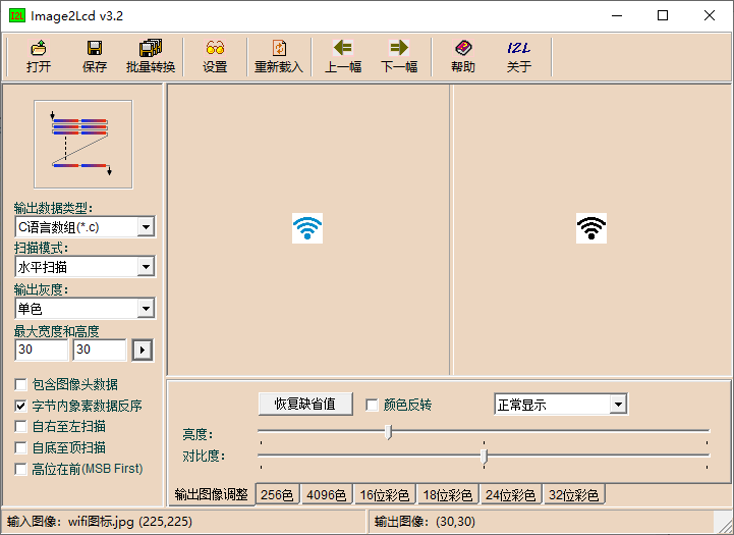This screenshot has width=734, height=535.
Task: Enable 自底至顶扫描 checkbox
Action: [21, 448]
